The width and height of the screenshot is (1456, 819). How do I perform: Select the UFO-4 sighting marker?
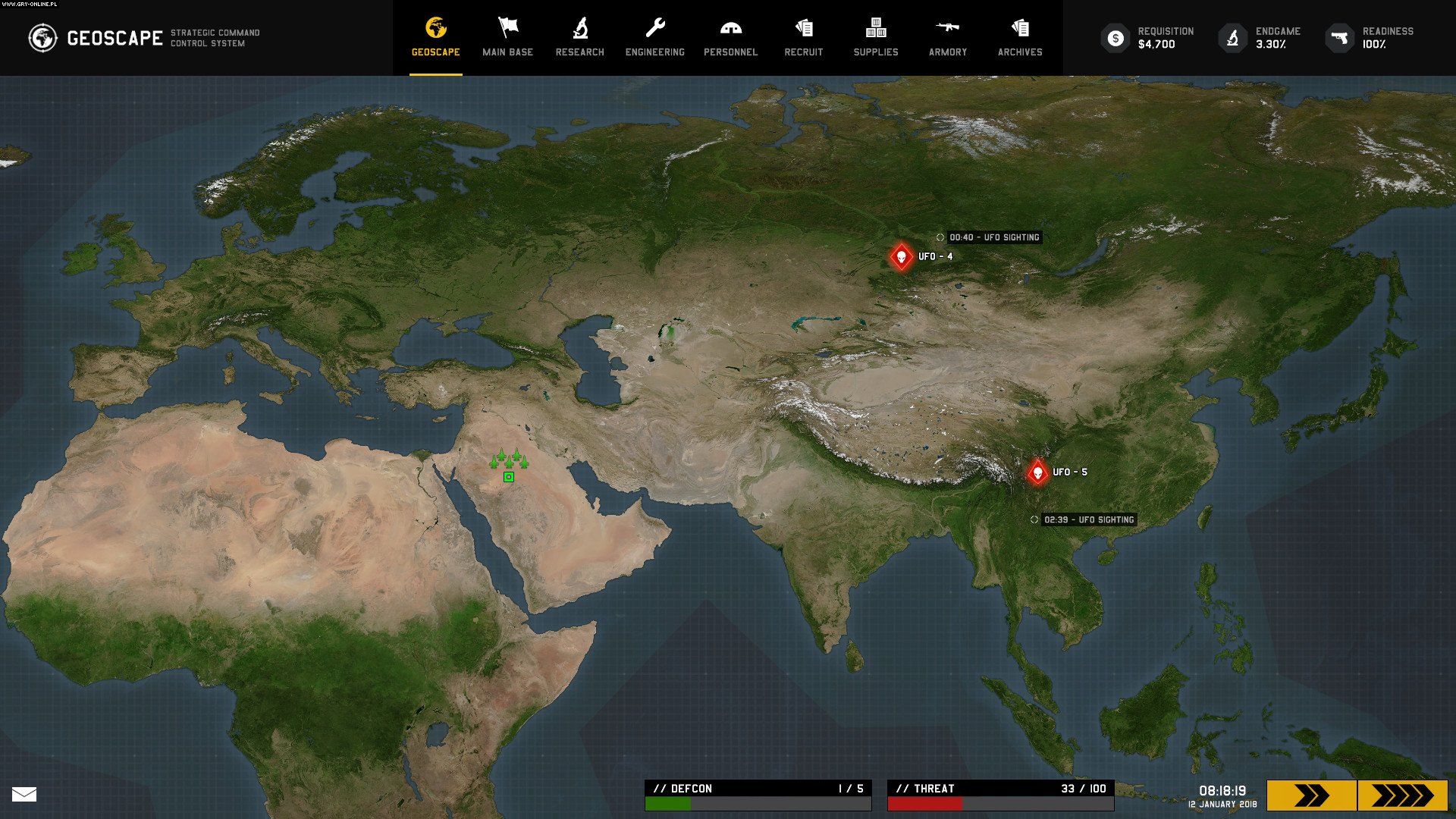901,256
